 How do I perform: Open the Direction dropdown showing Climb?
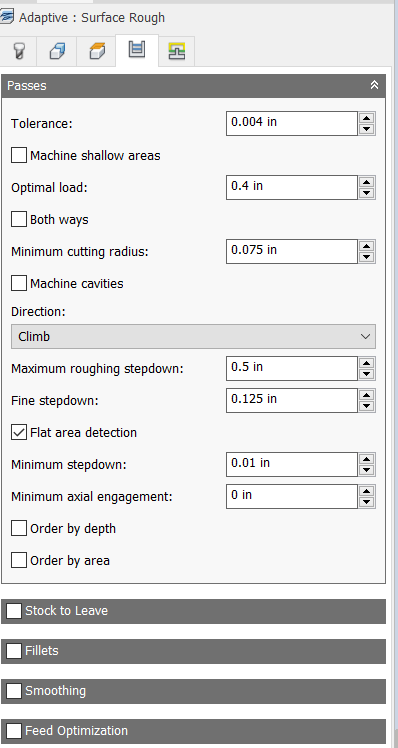point(193,336)
